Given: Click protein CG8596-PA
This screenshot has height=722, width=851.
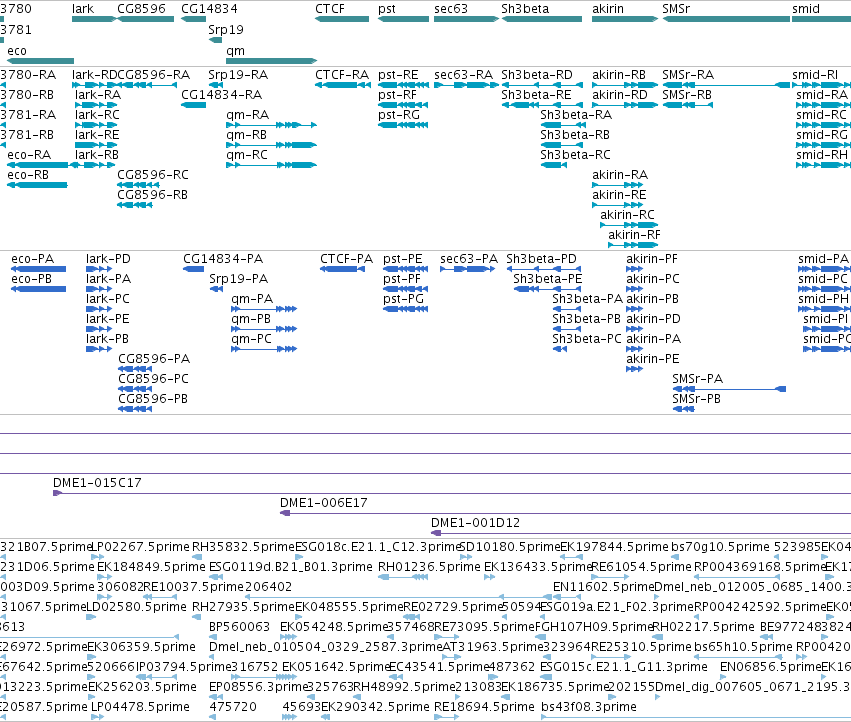Looking at the screenshot, I should (x=135, y=369).
